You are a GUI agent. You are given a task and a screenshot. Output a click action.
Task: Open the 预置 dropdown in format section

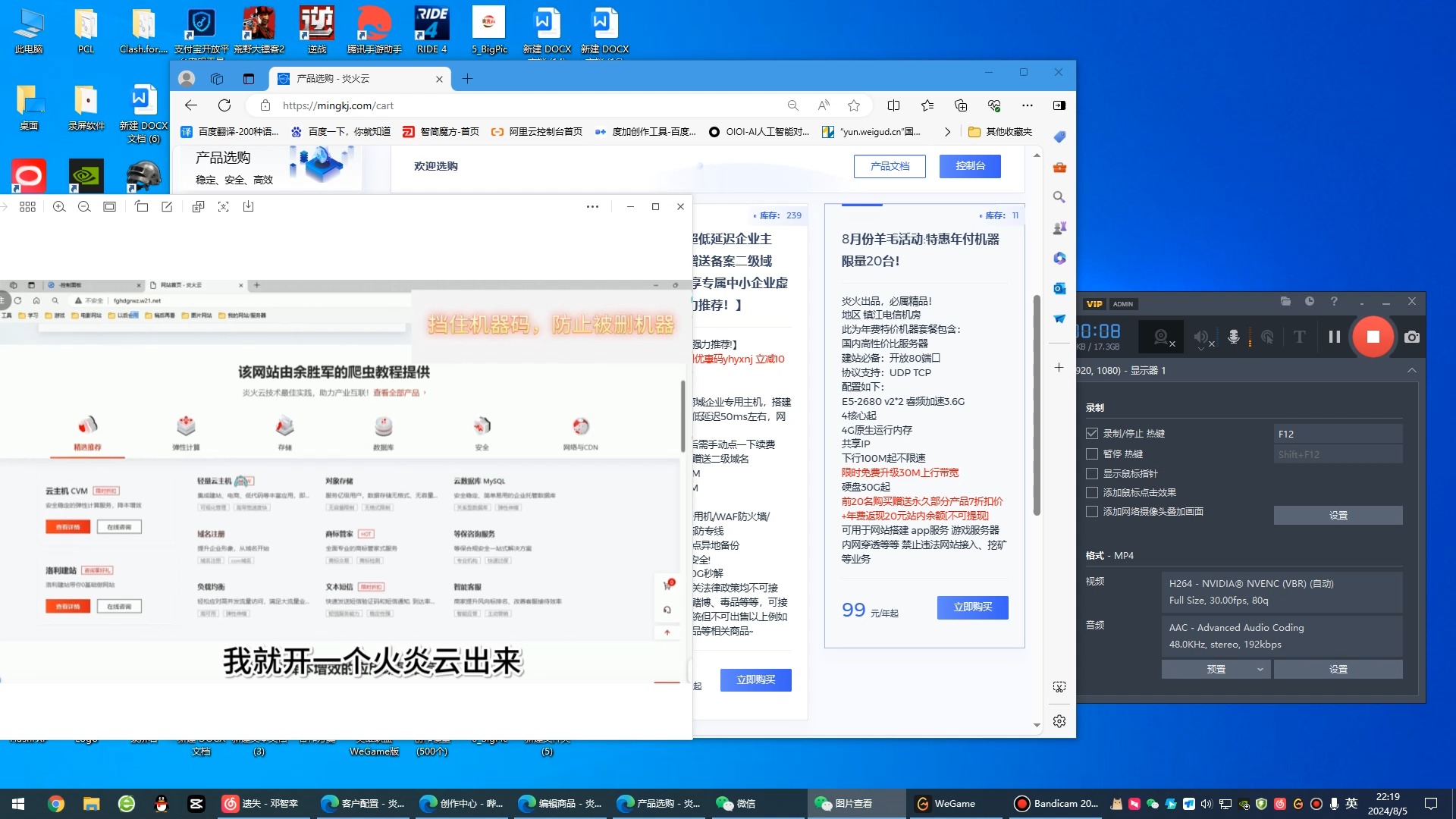pos(1216,670)
